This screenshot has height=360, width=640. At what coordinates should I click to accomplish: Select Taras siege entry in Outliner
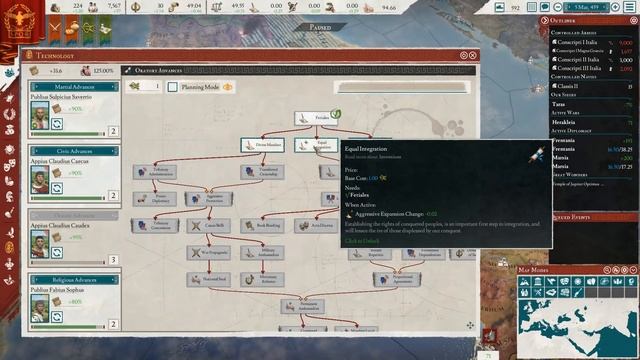point(592,104)
